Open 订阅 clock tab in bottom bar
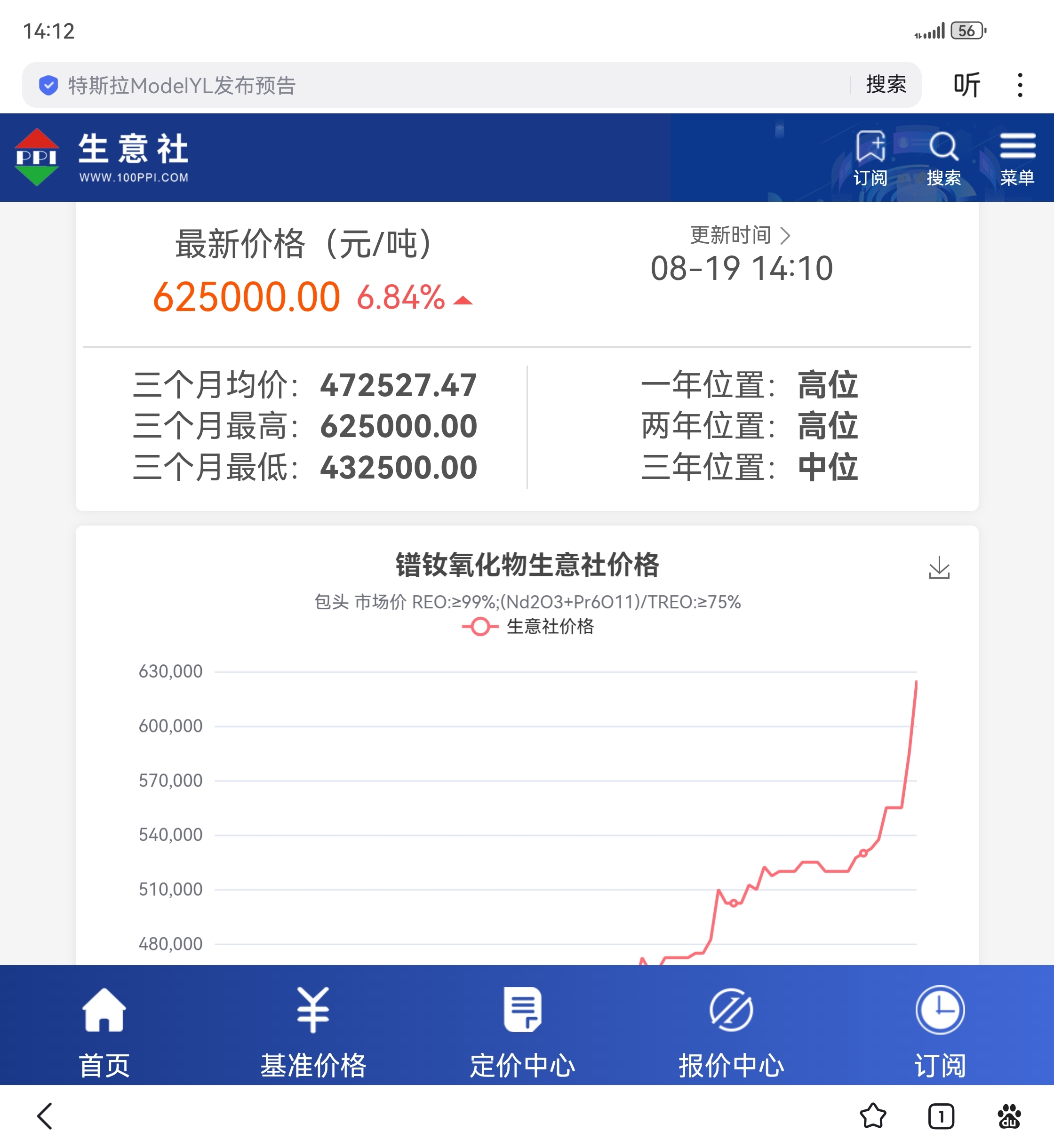The height and width of the screenshot is (1148, 1054). pos(940,1032)
